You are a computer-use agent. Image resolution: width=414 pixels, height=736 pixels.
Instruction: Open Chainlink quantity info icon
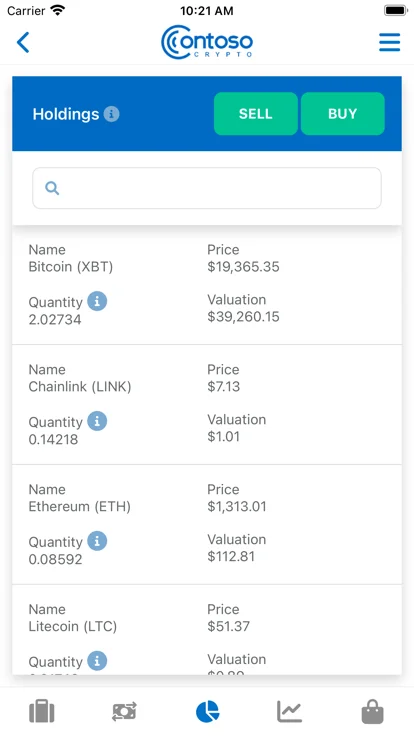point(97,421)
